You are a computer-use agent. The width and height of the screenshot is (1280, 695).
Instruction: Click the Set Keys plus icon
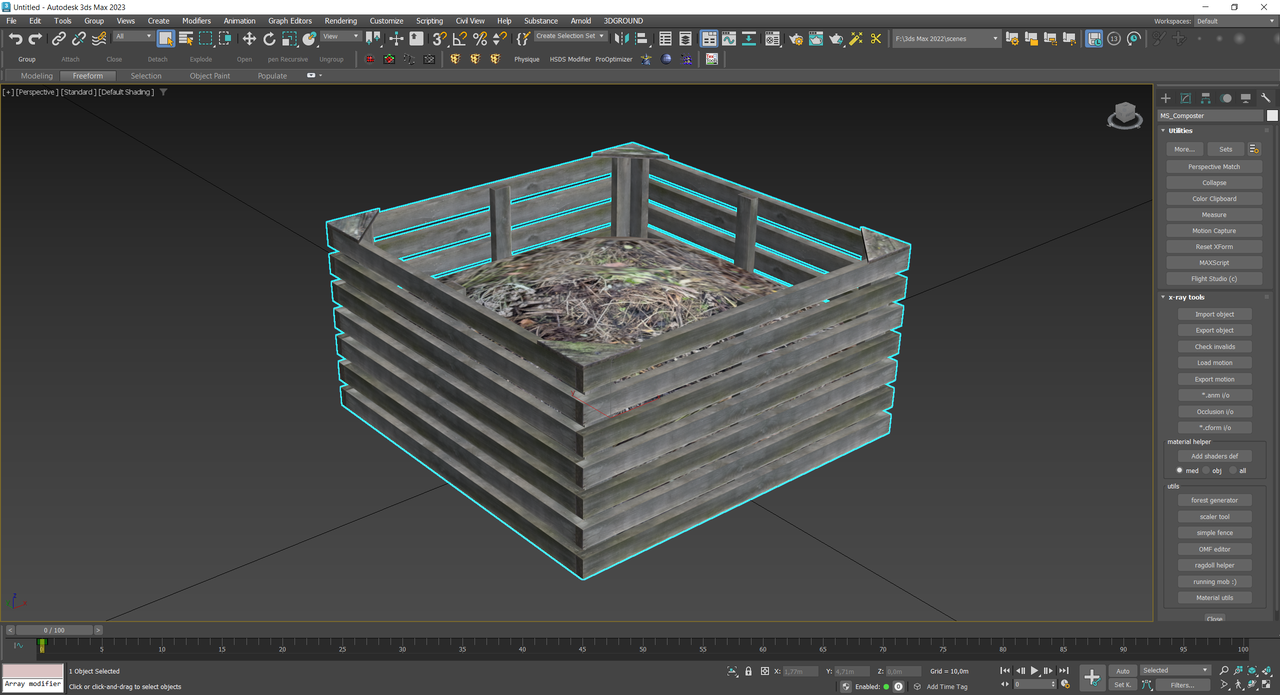point(1092,677)
